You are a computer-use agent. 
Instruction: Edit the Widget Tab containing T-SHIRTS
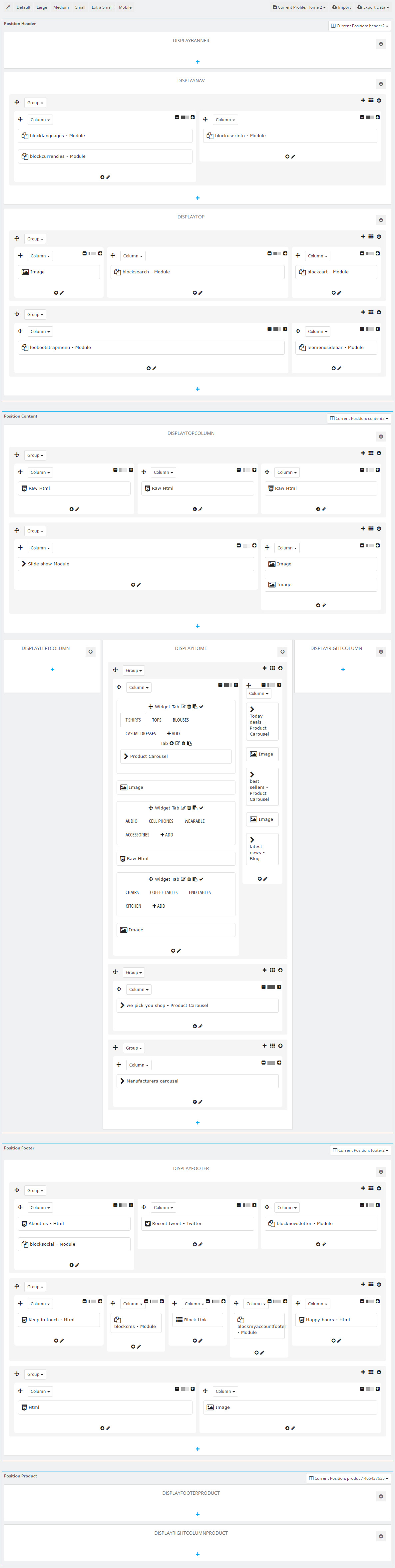click(183, 707)
